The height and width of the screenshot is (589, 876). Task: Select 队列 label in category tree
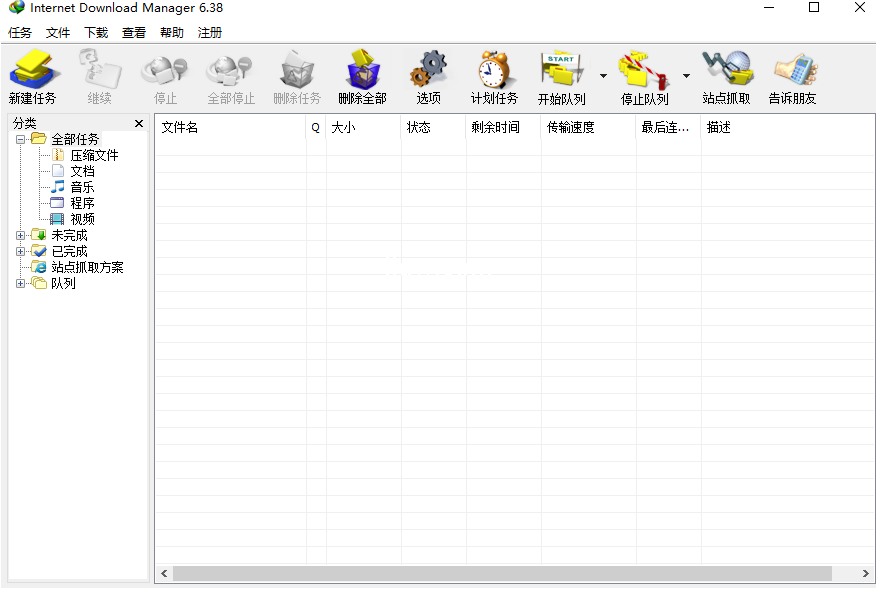(x=64, y=283)
